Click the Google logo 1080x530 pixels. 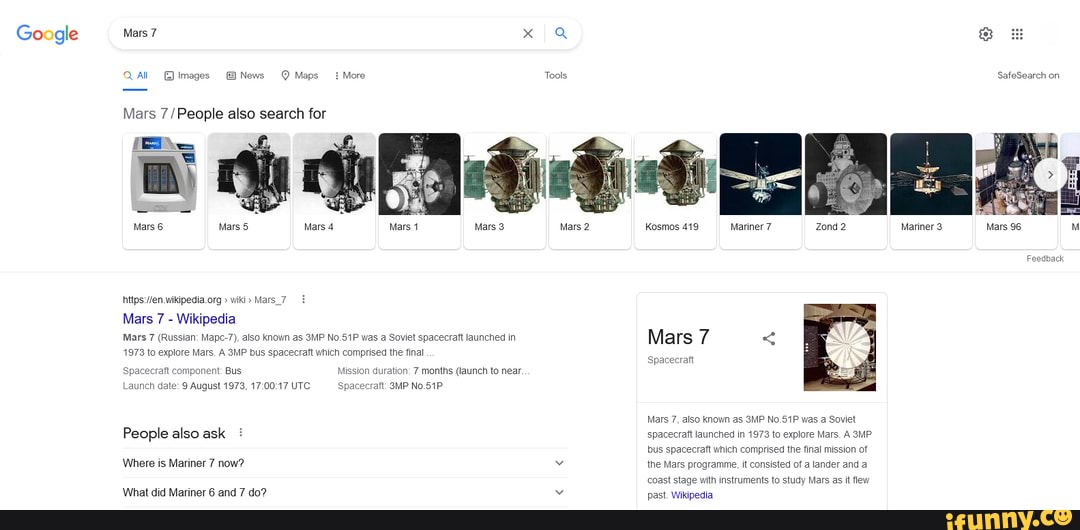tap(47, 34)
